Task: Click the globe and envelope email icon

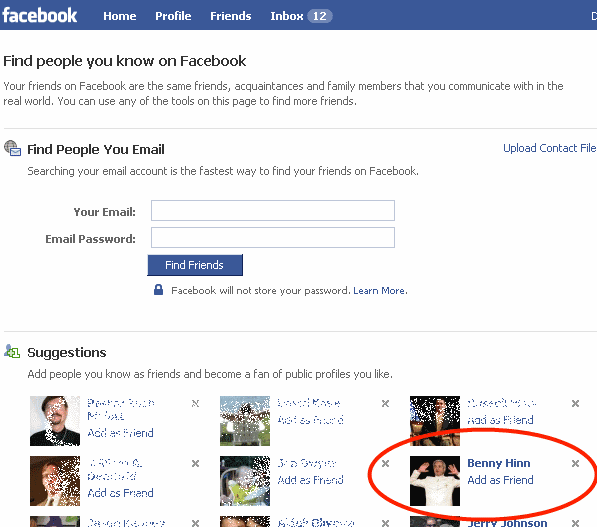Action: (13, 148)
